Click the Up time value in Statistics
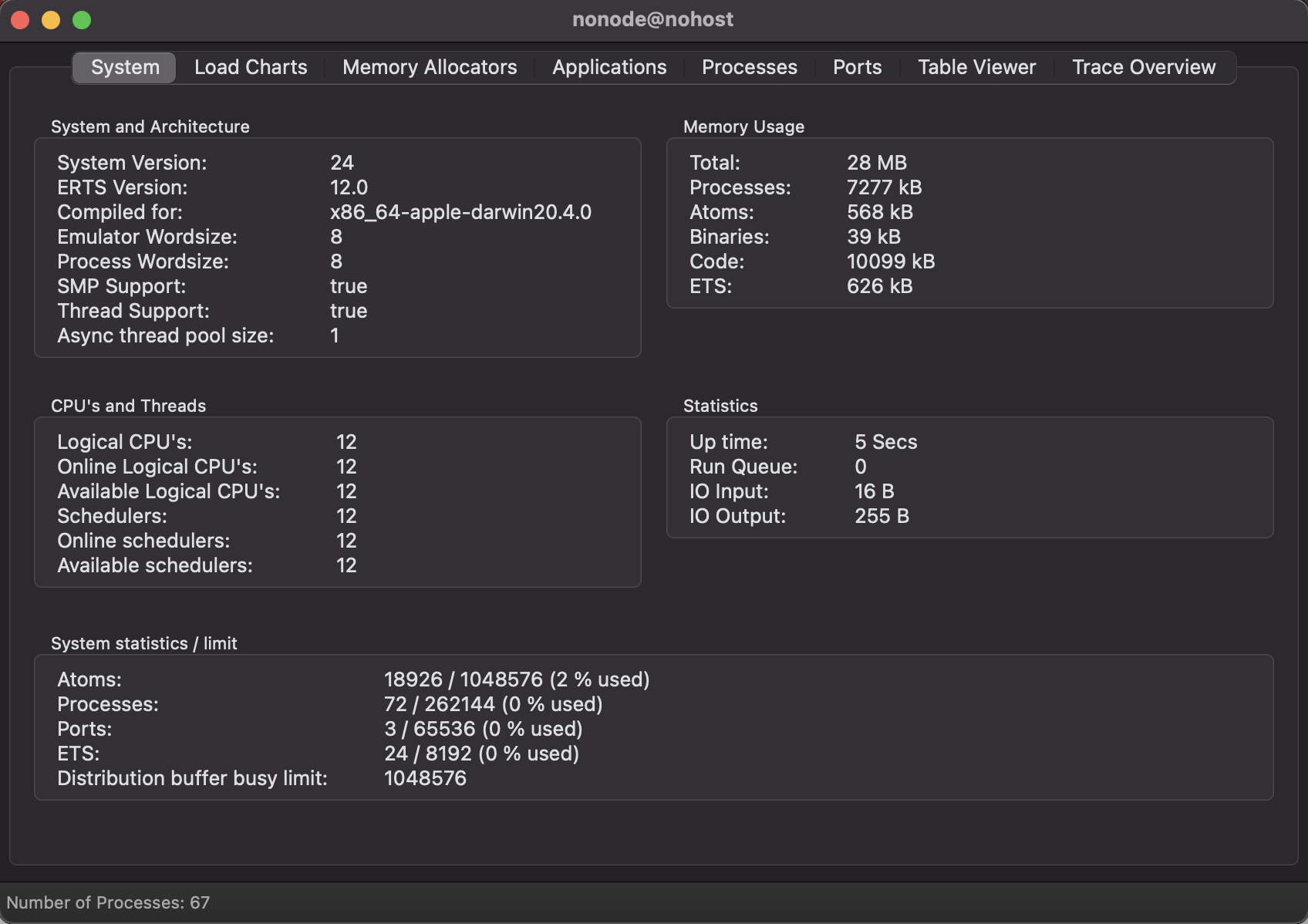This screenshot has width=1308, height=924. [885, 442]
